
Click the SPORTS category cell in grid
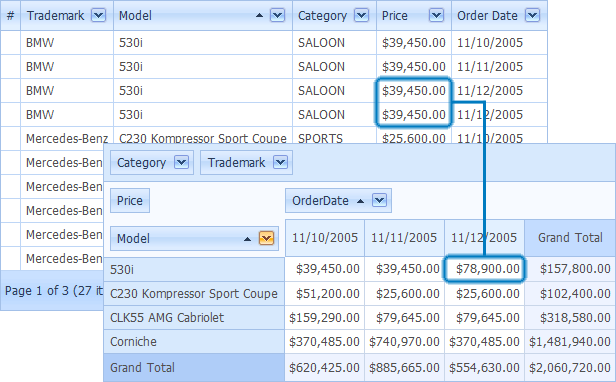click(334, 136)
